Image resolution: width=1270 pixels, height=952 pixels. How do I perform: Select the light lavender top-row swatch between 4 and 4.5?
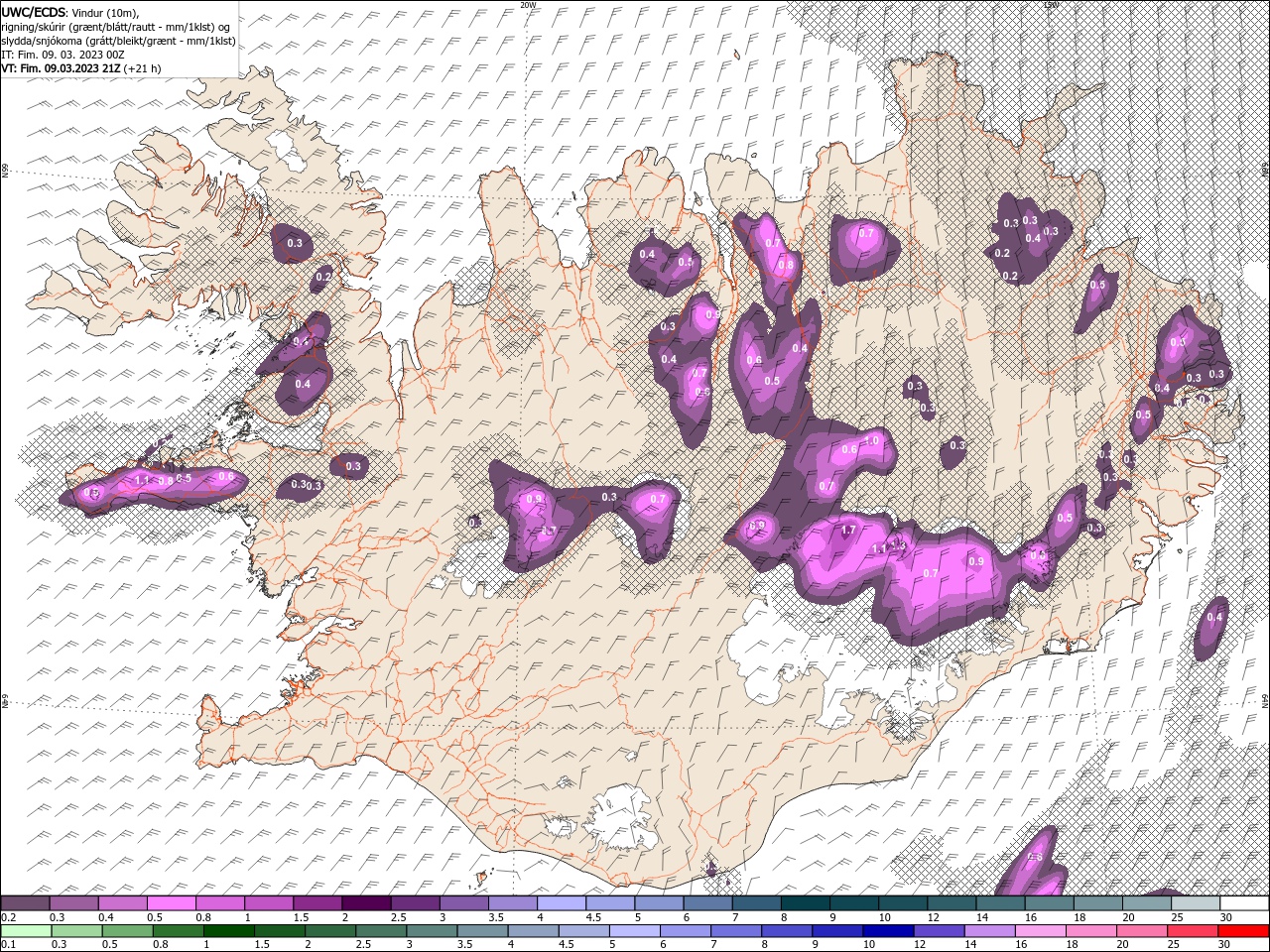point(560,903)
